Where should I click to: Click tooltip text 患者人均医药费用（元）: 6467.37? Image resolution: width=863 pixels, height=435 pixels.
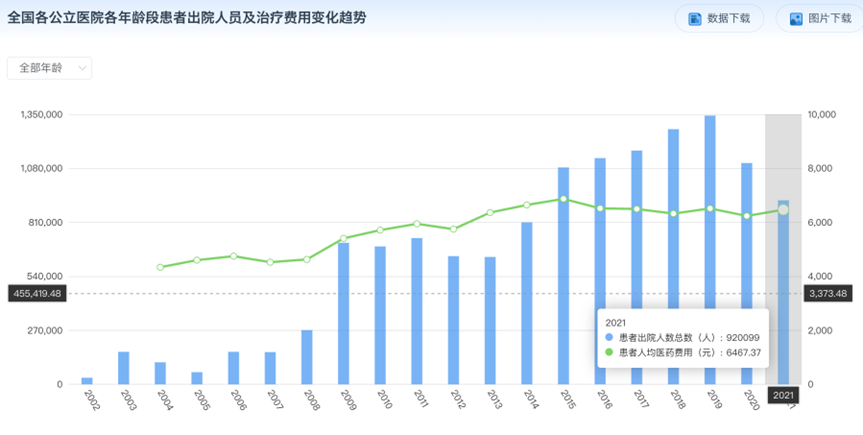[690, 352]
